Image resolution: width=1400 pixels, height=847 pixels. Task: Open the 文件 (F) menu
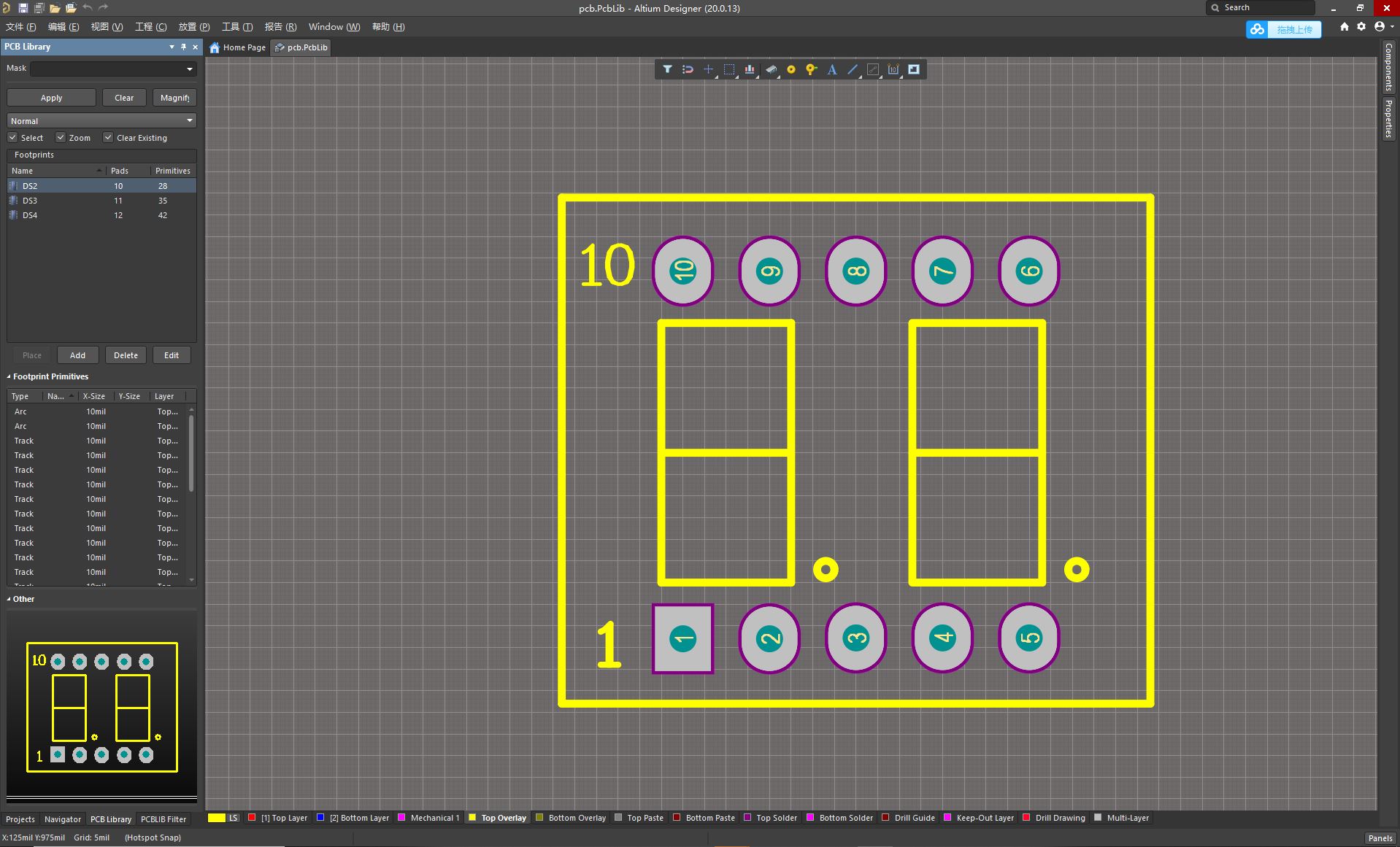click(x=20, y=27)
